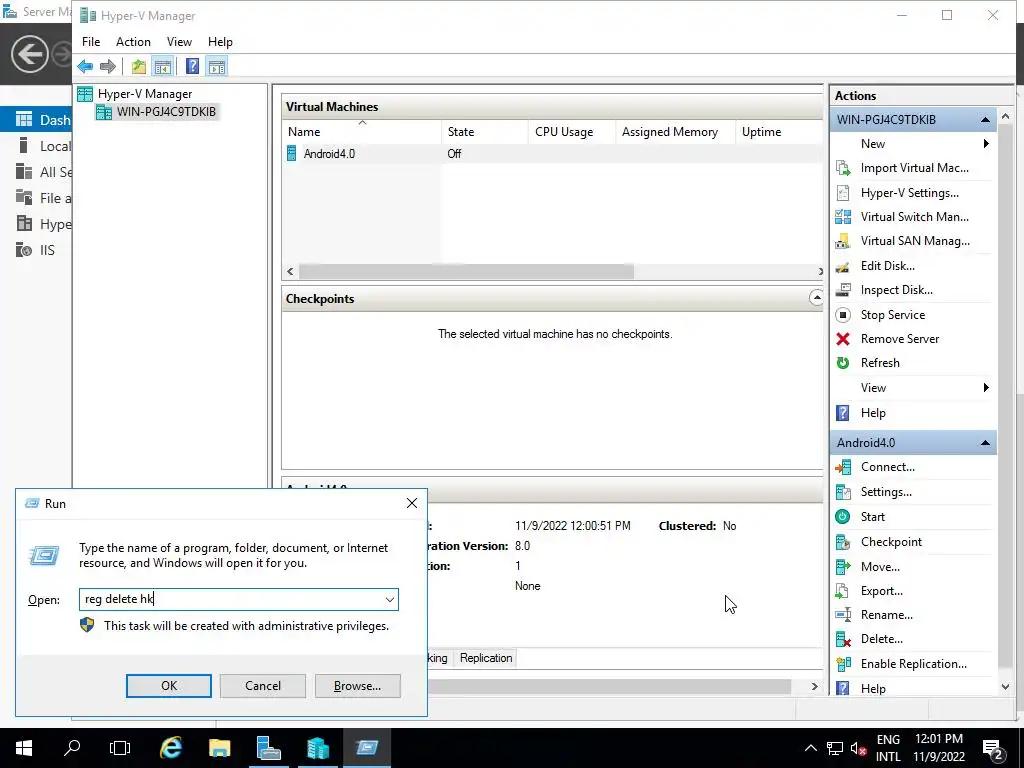The height and width of the screenshot is (768, 1024).
Task: Open the File menu
Action: point(91,42)
